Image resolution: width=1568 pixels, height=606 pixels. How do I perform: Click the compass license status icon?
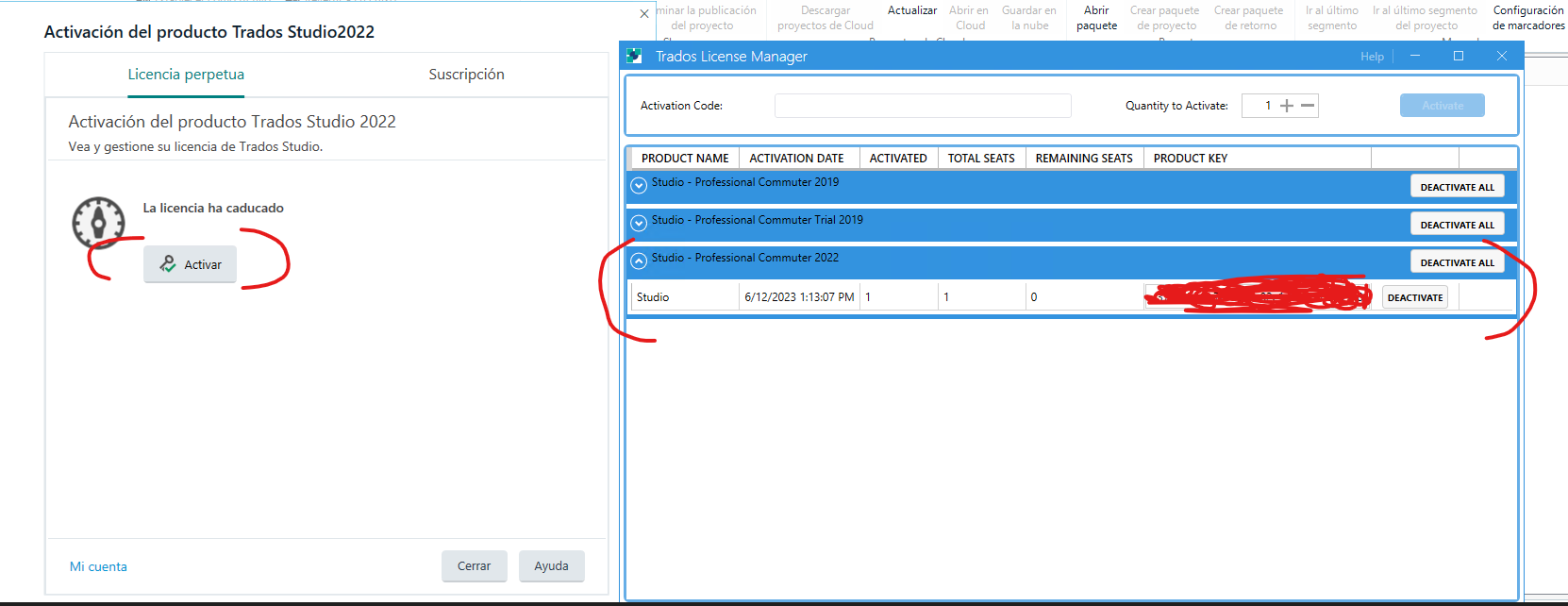98,223
